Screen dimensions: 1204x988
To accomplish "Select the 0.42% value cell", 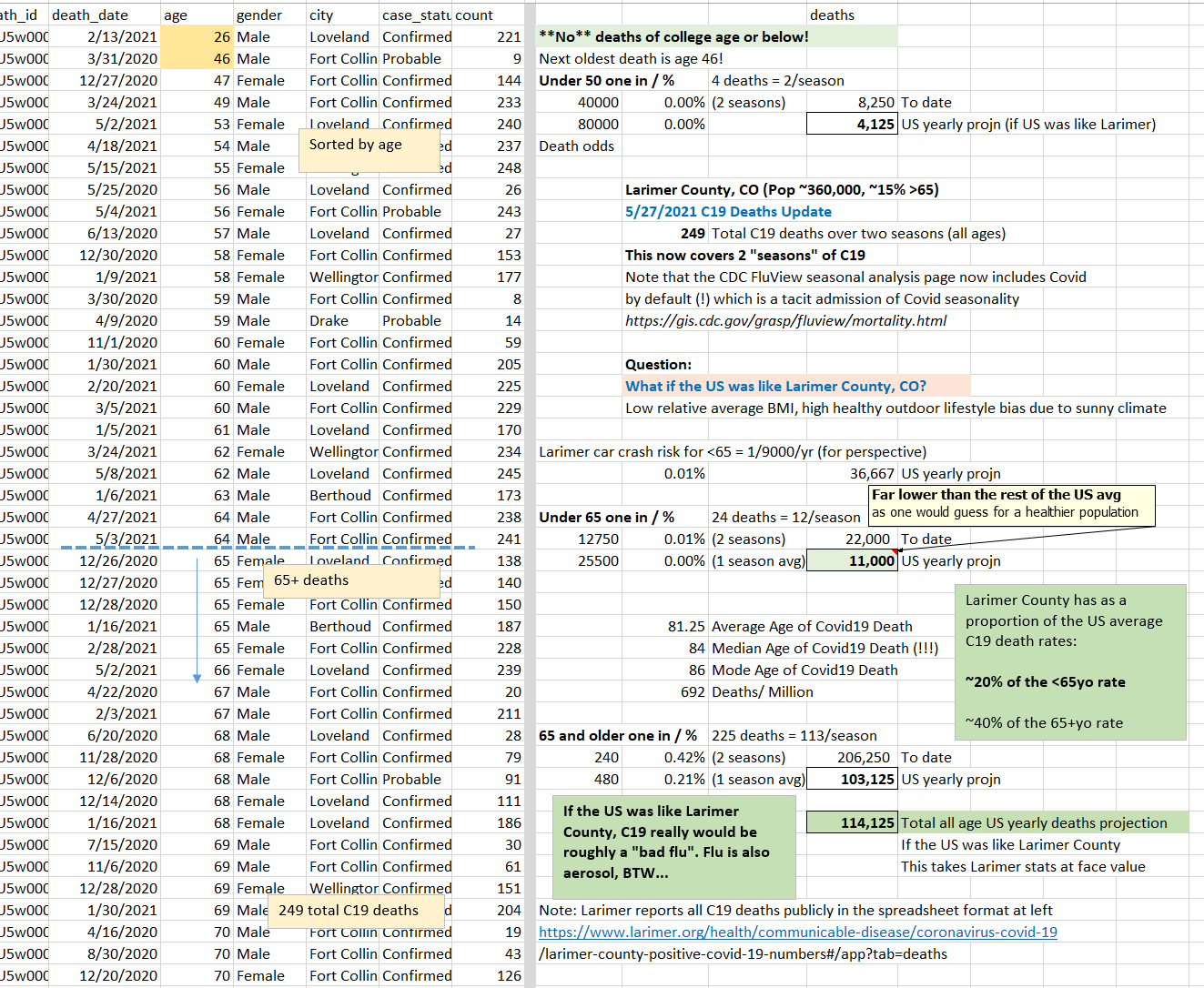I will point(666,757).
